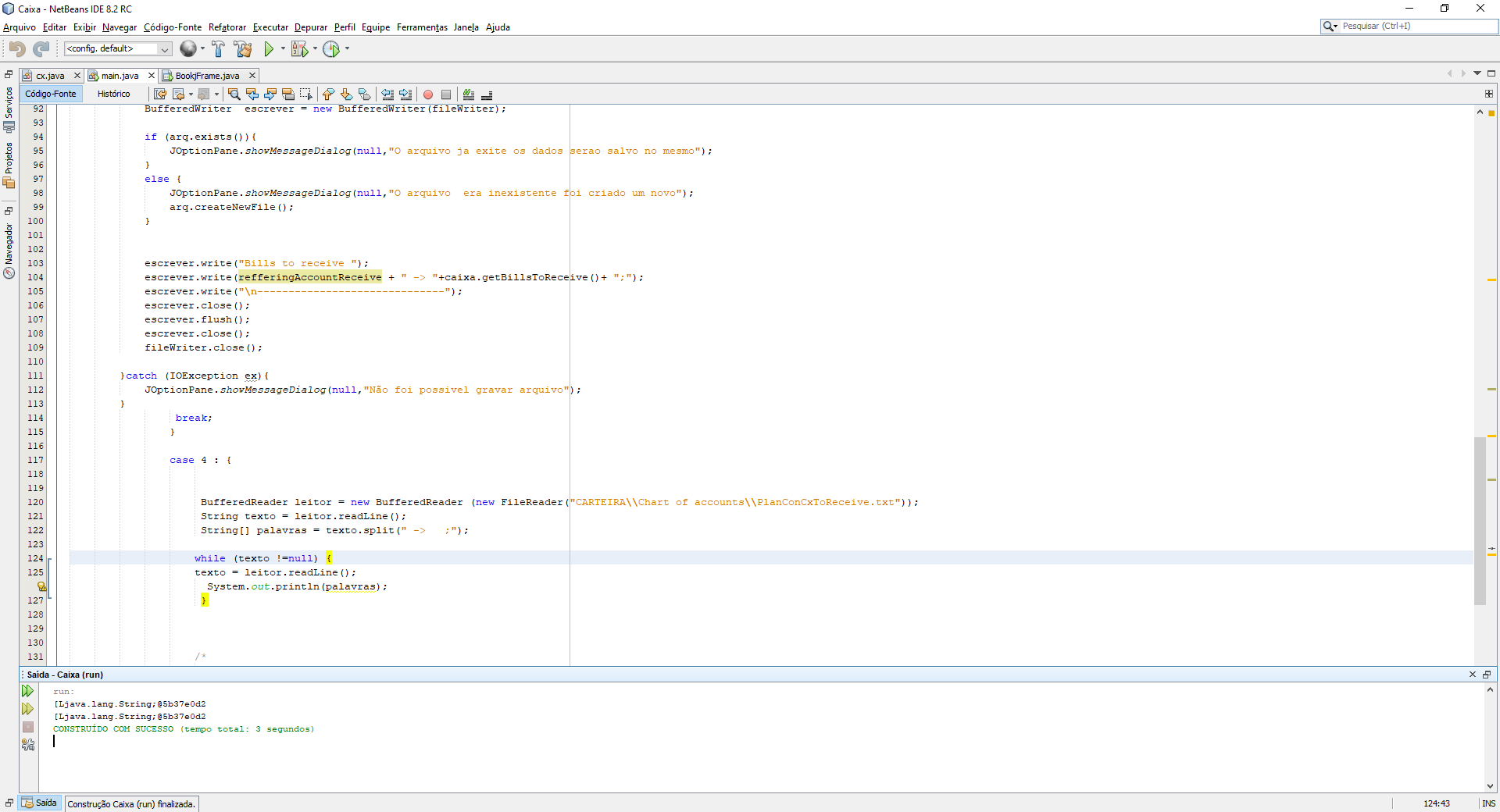The image size is (1500, 812).
Task: Select the Código-Fonte view
Action: 51,94
